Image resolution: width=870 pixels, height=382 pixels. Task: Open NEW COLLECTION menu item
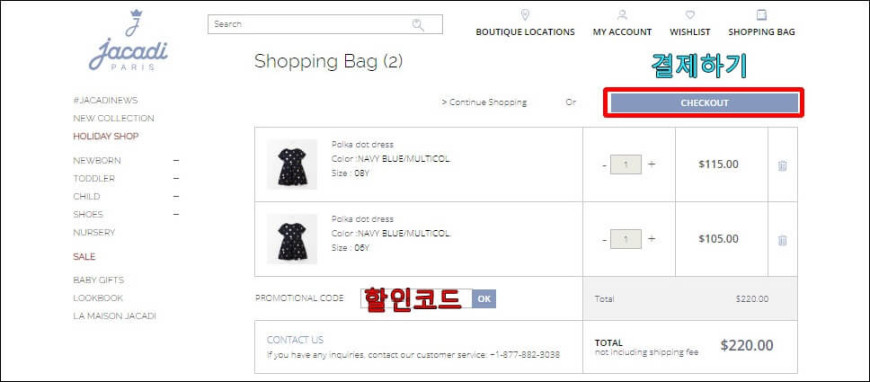[114, 118]
